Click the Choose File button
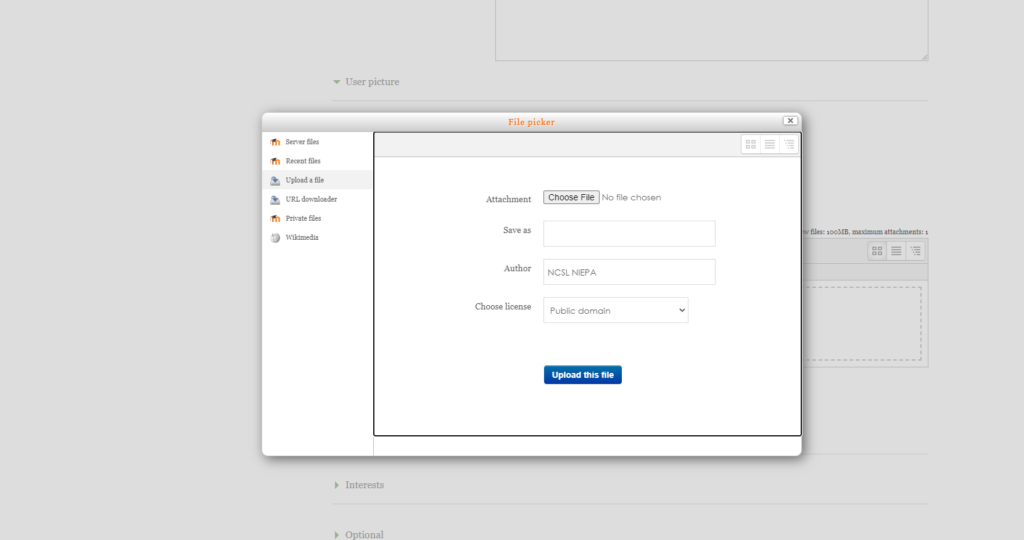This screenshot has height=540, width=1024. [x=571, y=197]
